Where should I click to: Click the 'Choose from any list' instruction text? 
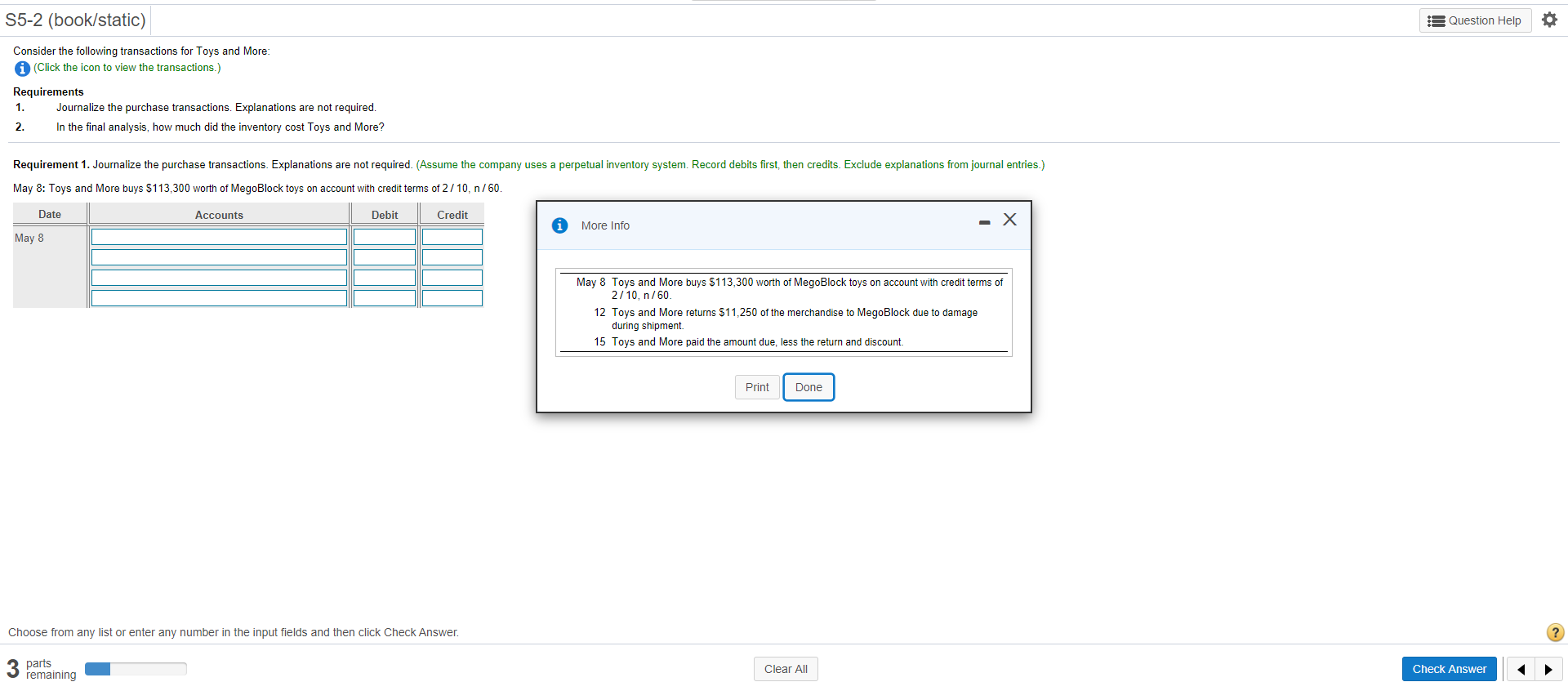tap(234, 632)
